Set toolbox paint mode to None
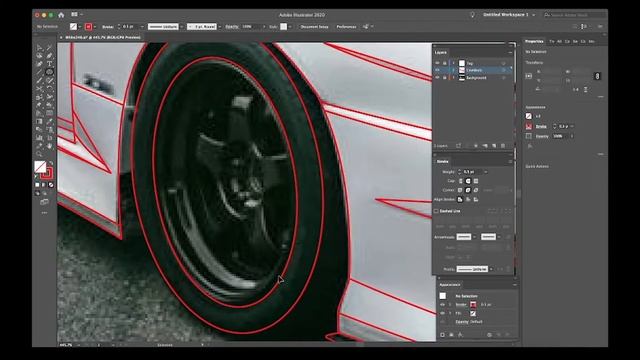The width and height of the screenshot is (640, 360). [x=51, y=185]
